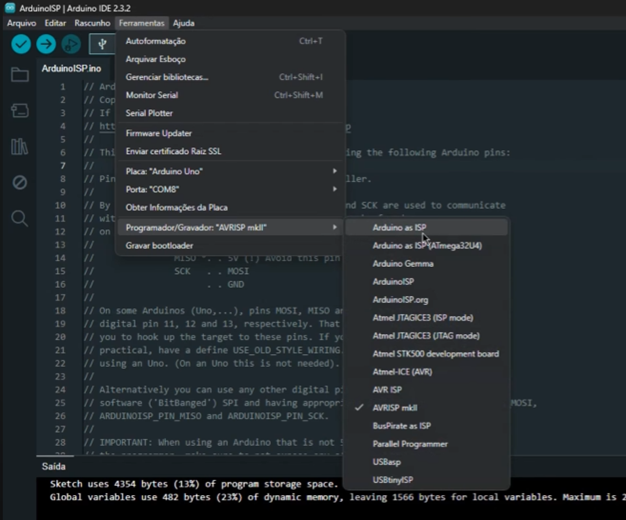This screenshot has height=520, width=626.
Task: Switch to the ArduinoISP.ino tab
Action: coord(71,69)
